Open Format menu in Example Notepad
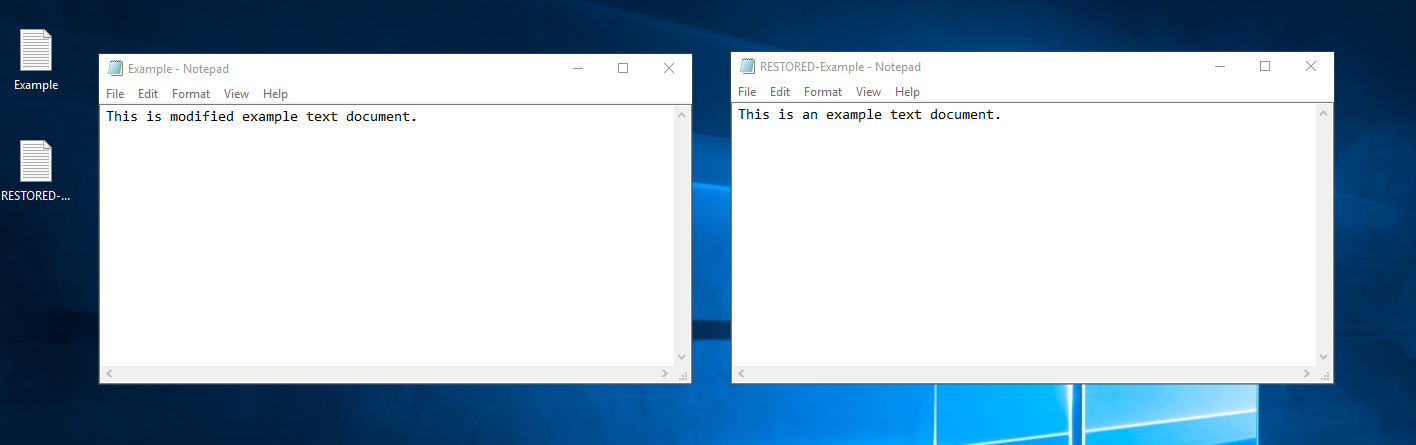This screenshot has height=445, width=1416. [191, 94]
